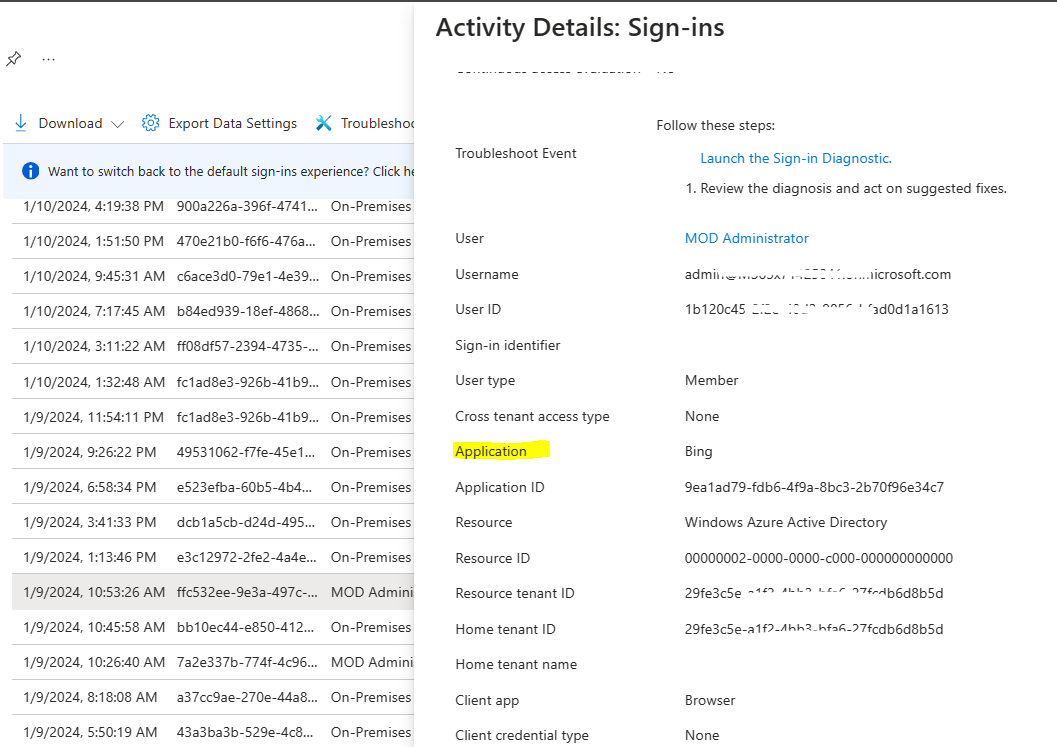
Task: Click the Client credential type value None
Action: (x=702, y=736)
